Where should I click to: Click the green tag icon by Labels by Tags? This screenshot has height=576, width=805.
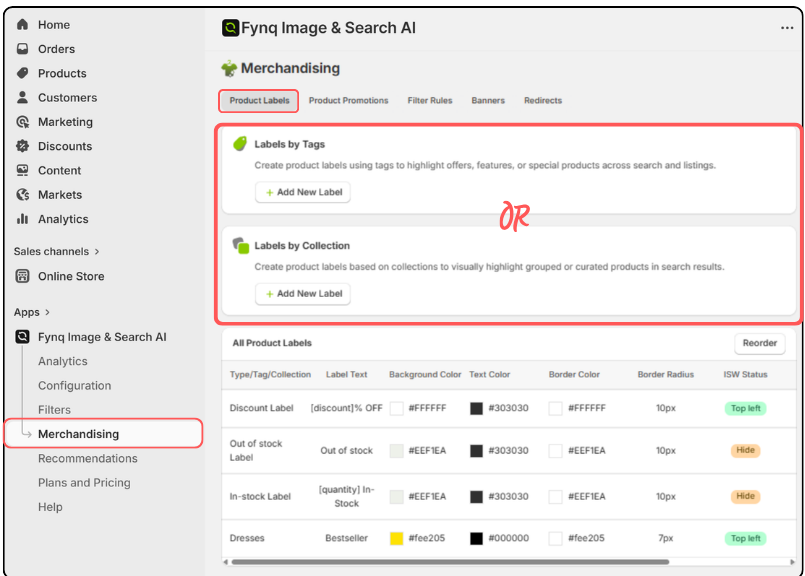pos(240,144)
